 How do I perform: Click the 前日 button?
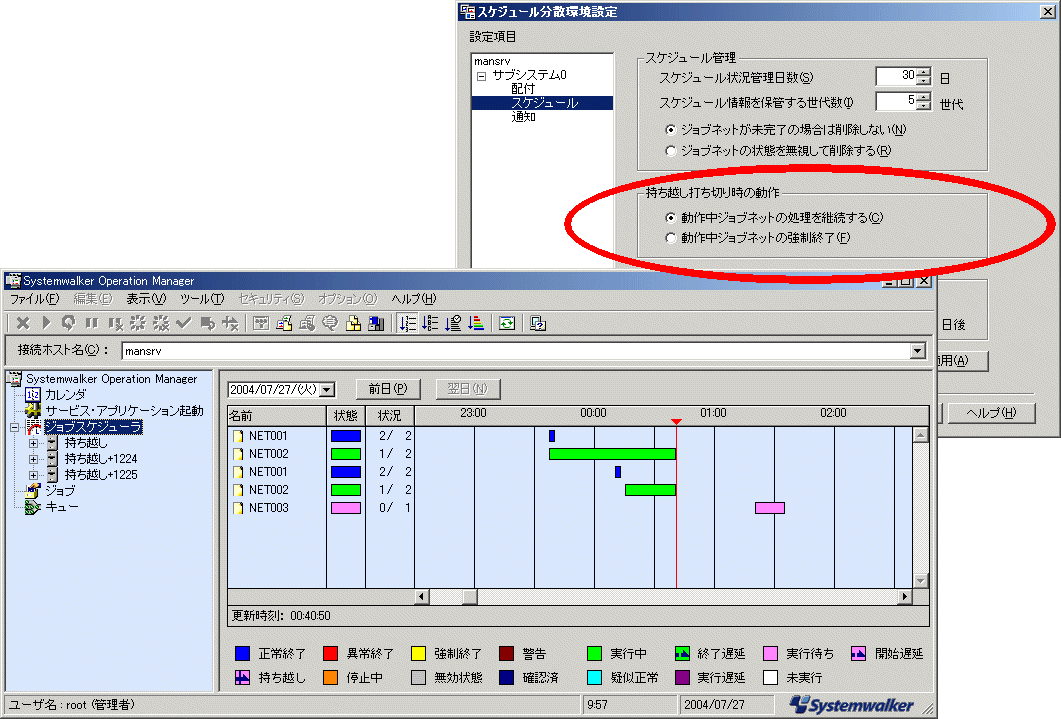(388, 389)
